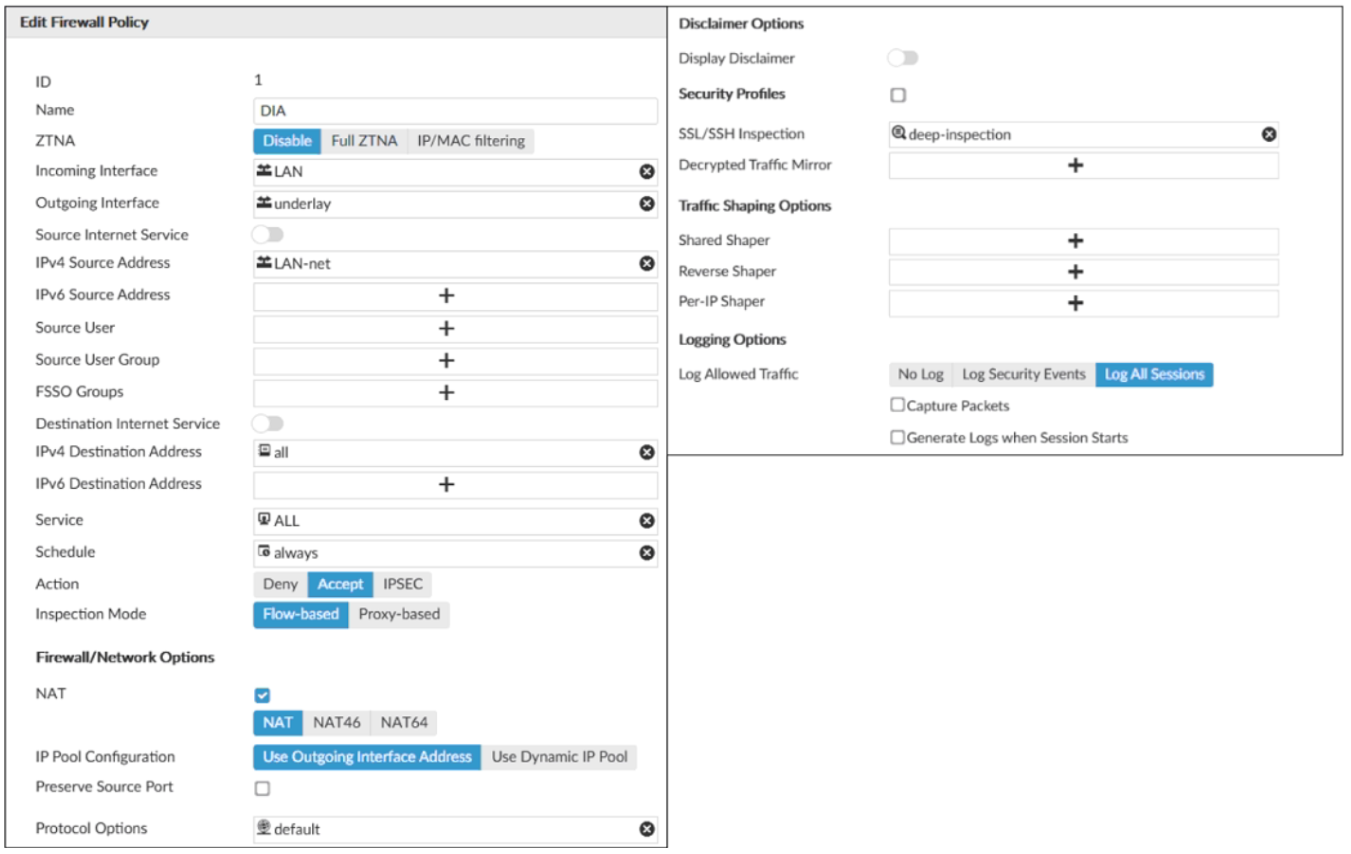
Task: Expand the Per-IP Shaper selection field
Action: [1075, 303]
